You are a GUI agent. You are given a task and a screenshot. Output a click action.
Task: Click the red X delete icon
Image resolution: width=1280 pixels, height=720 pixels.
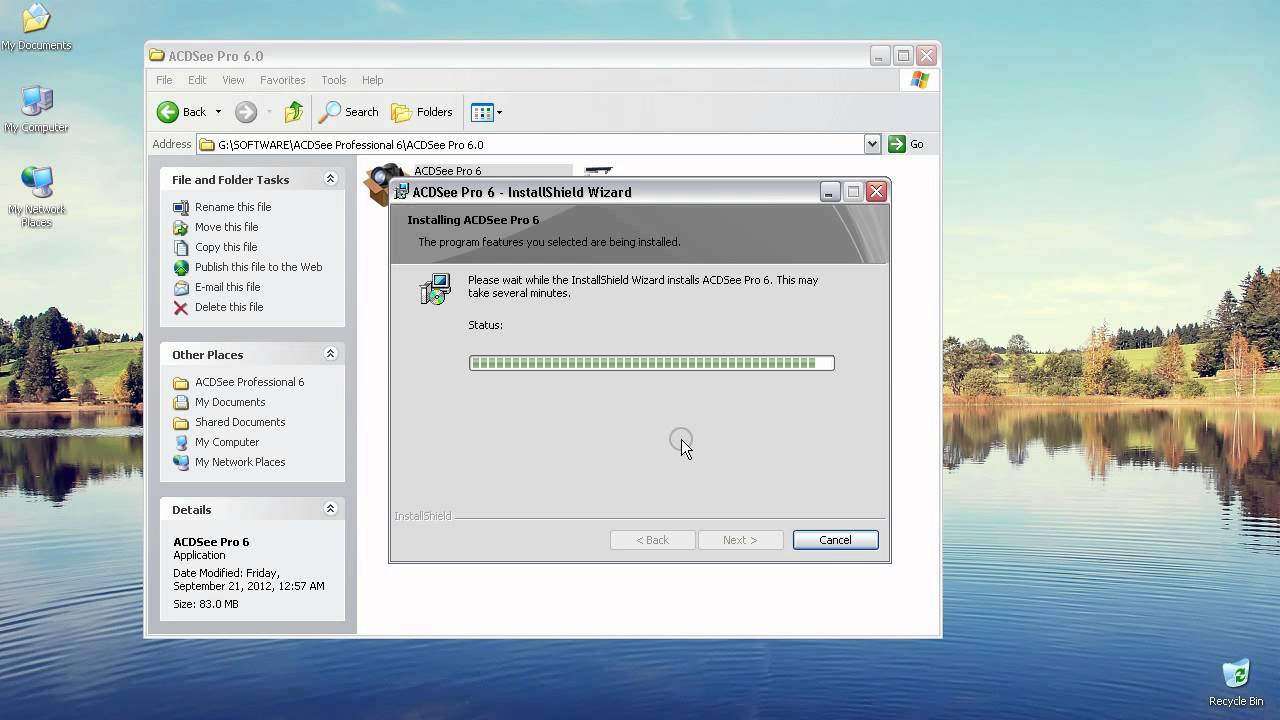[x=181, y=308]
